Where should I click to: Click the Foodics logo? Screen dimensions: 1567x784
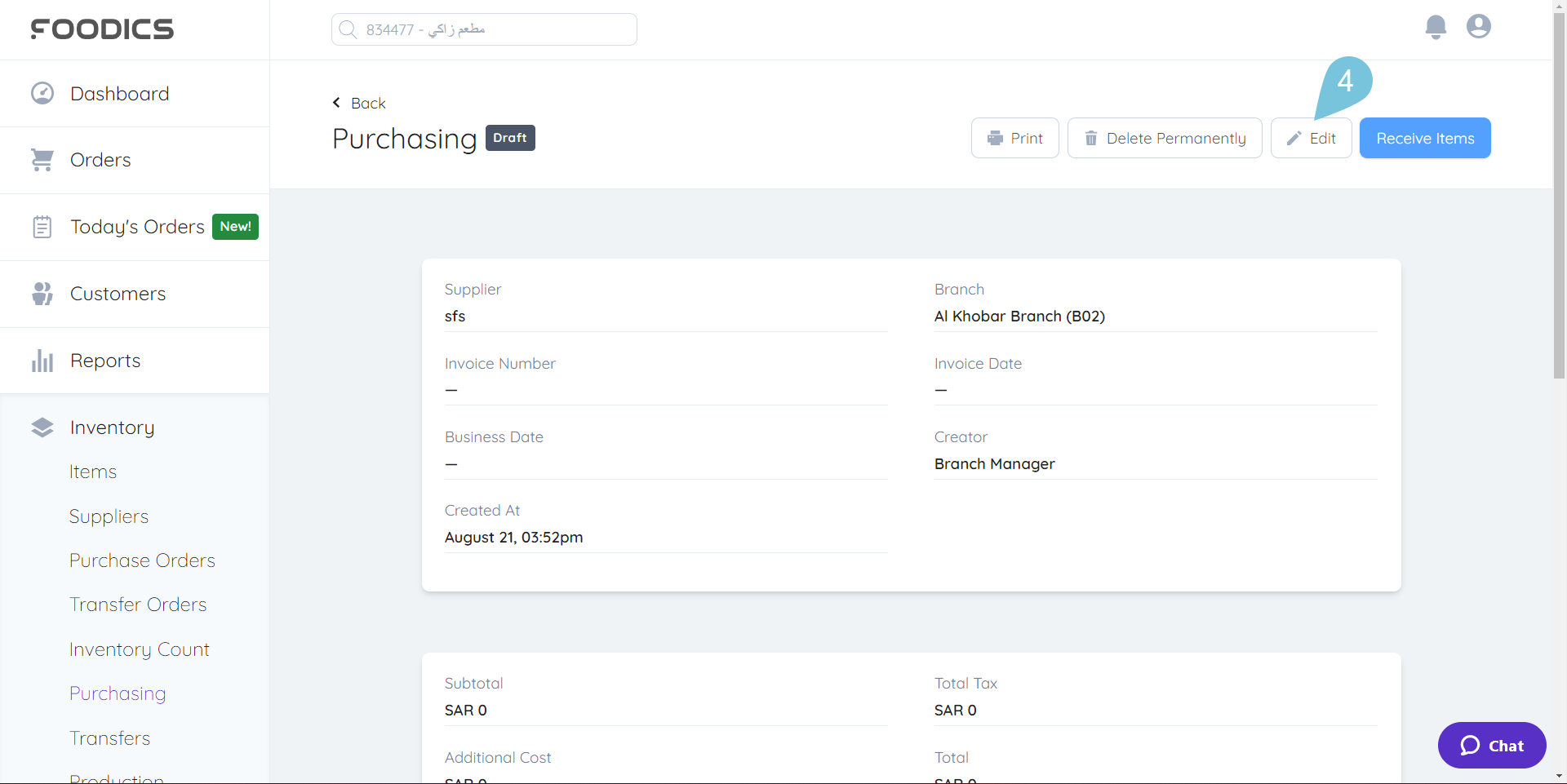(102, 29)
